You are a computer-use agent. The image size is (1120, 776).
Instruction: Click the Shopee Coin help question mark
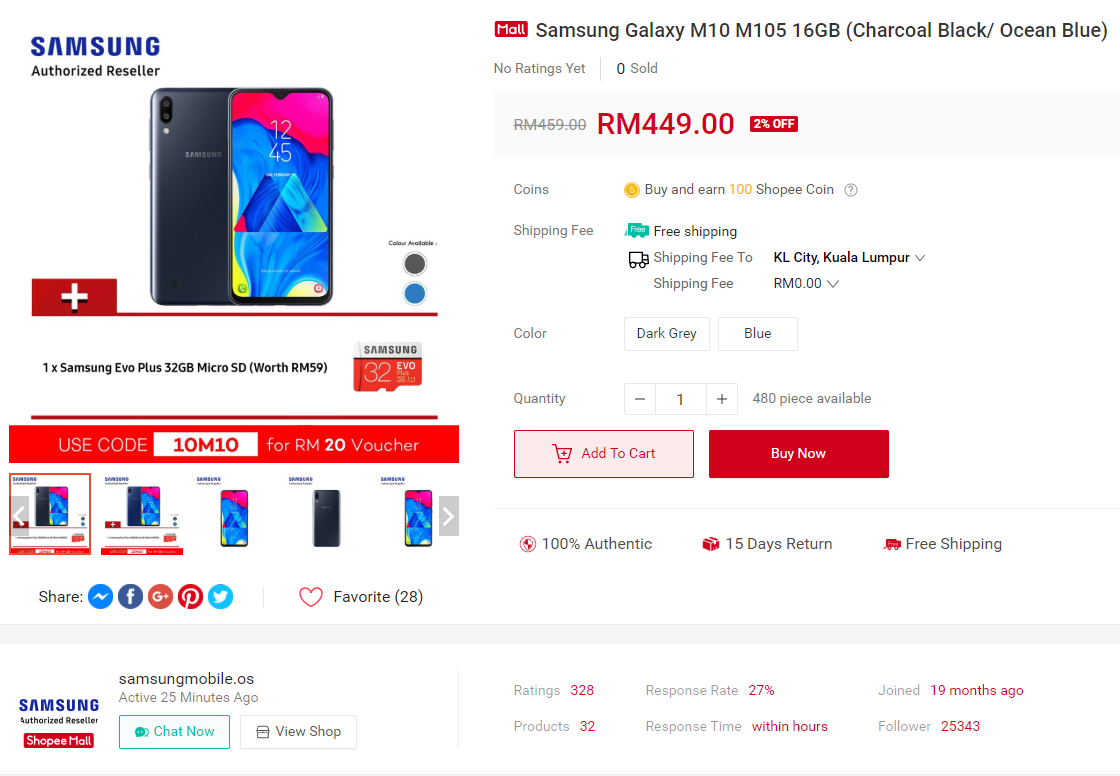coord(851,190)
